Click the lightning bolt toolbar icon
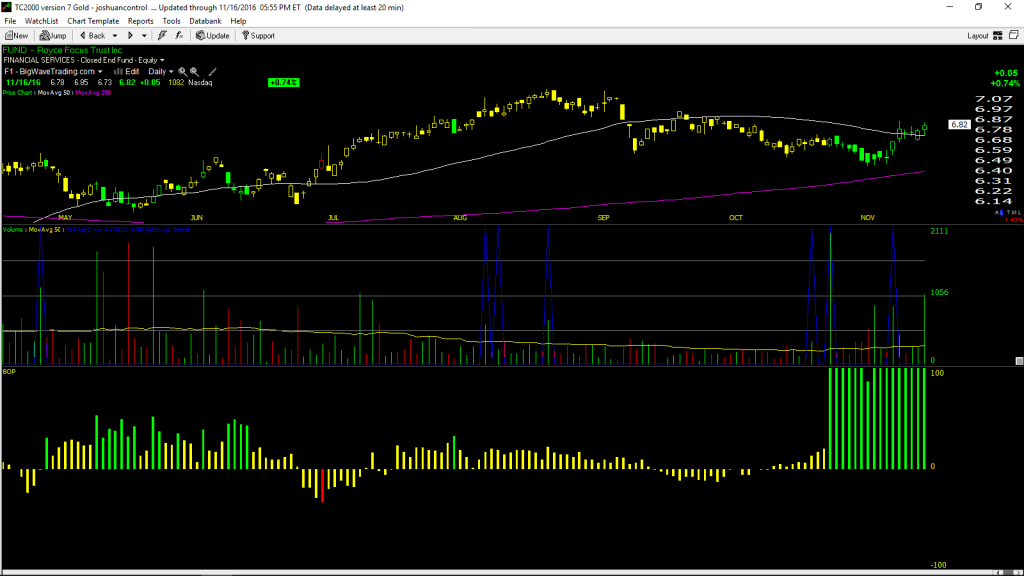1024x576 pixels. pos(162,36)
